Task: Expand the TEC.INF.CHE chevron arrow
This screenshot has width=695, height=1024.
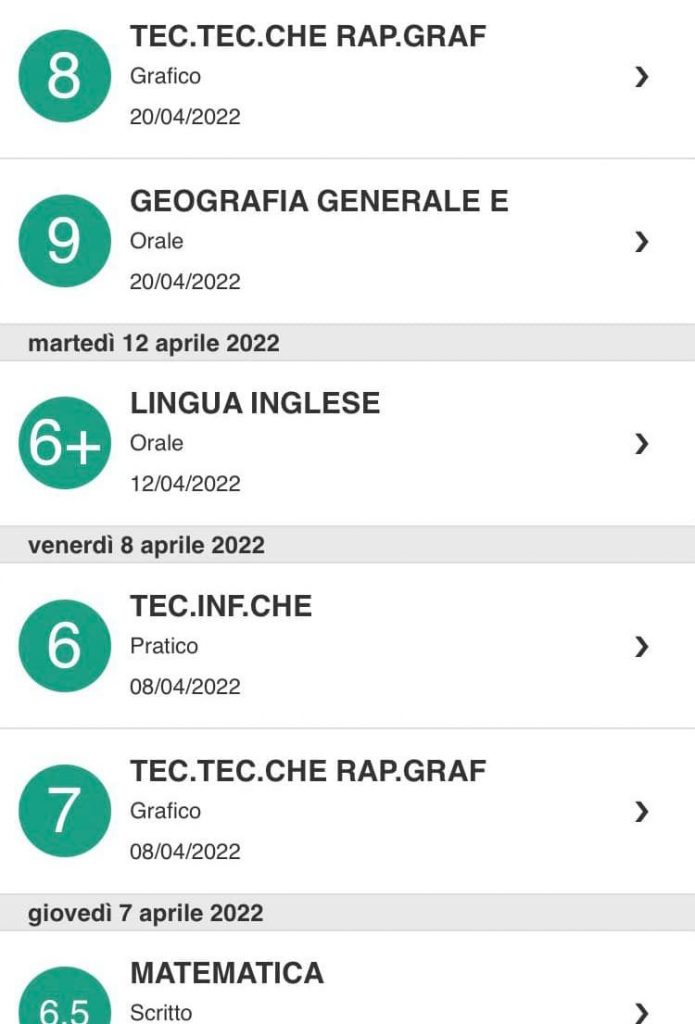Action: pos(641,647)
